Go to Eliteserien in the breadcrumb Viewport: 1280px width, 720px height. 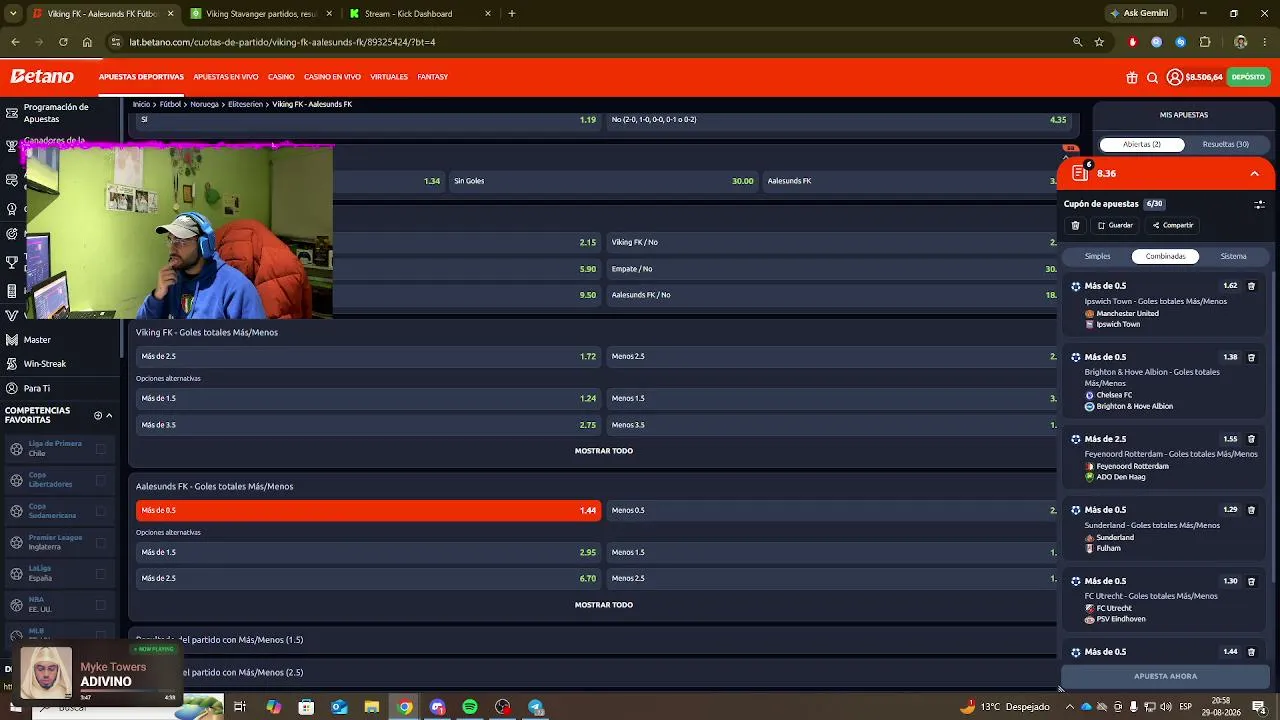pos(245,104)
